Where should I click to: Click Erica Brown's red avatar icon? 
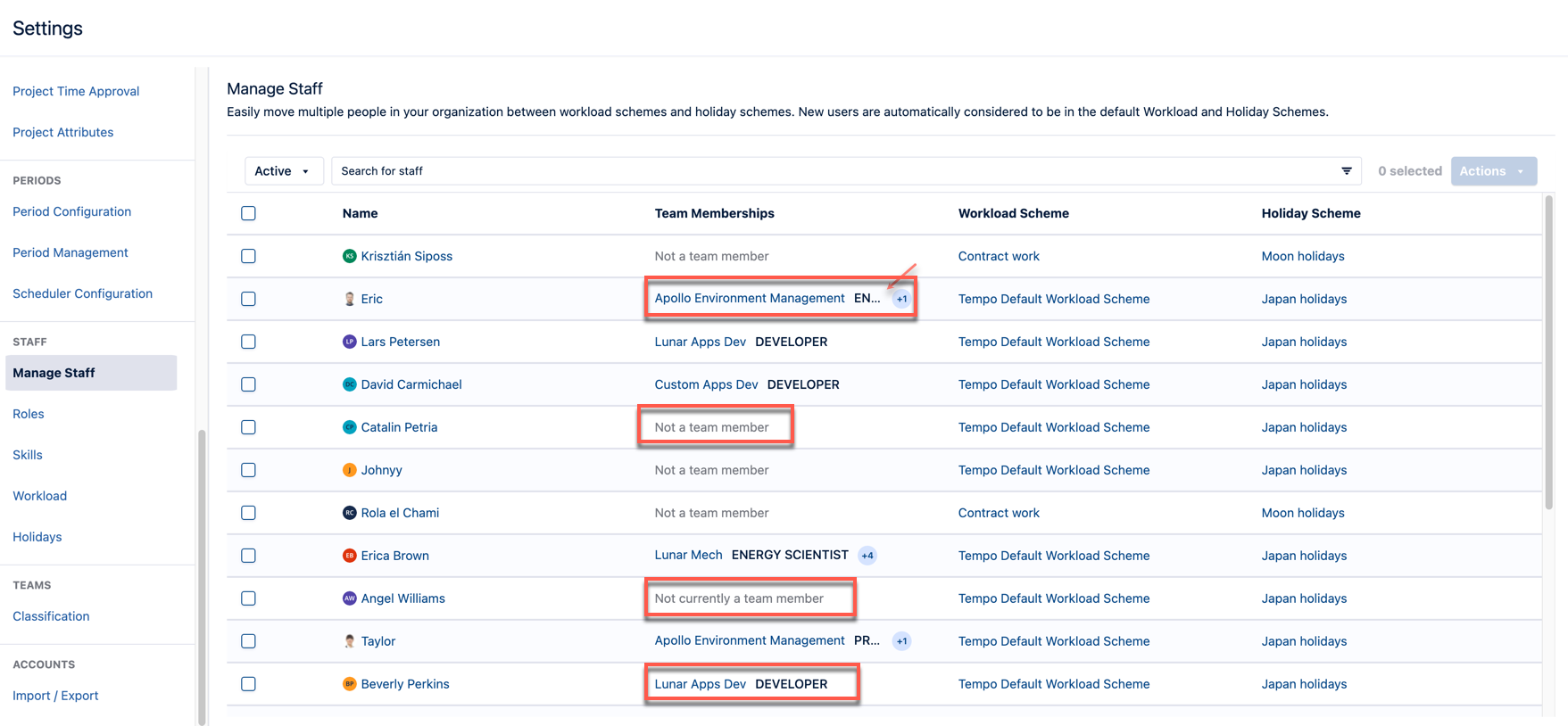tap(349, 556)
